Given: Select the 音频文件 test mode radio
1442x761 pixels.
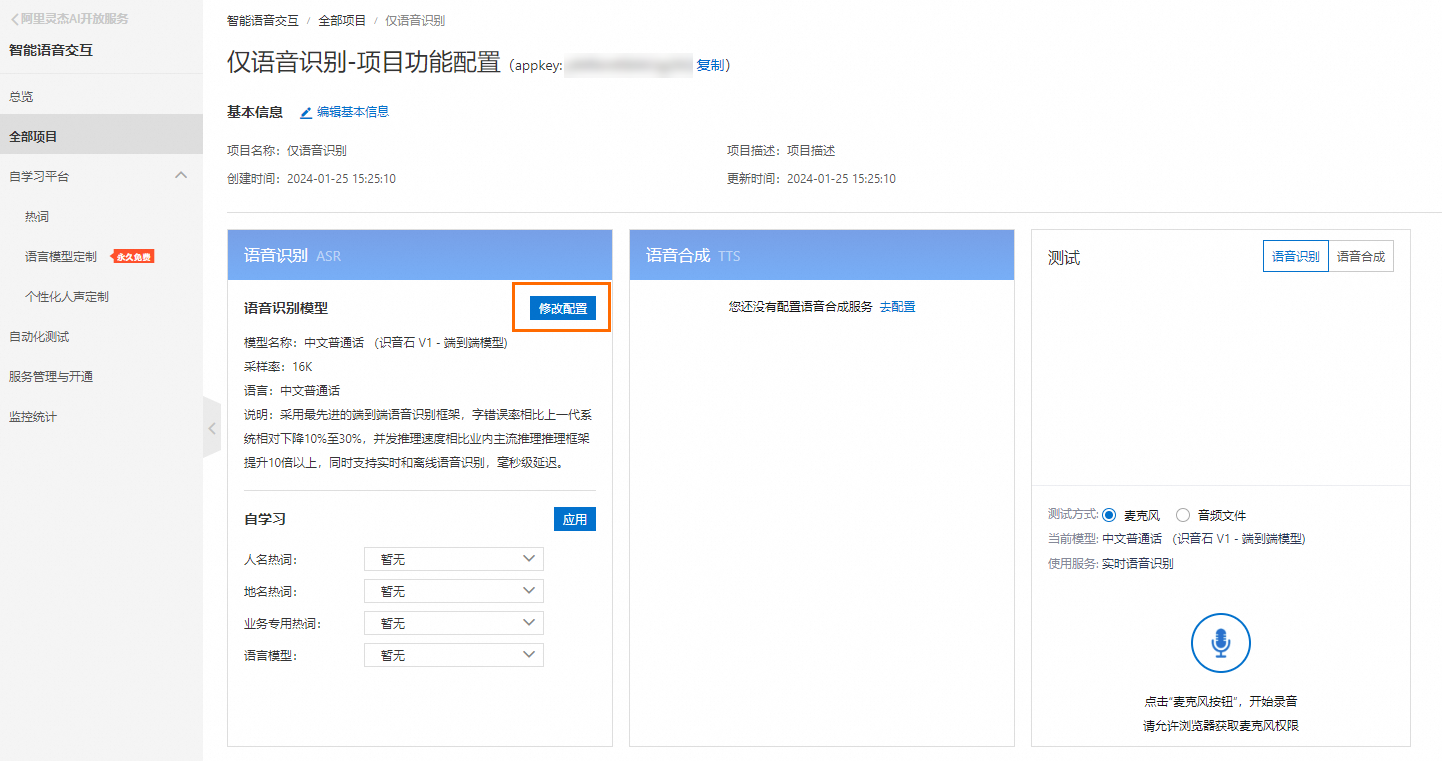Looking at the screenshot, I should (1184, 516).
